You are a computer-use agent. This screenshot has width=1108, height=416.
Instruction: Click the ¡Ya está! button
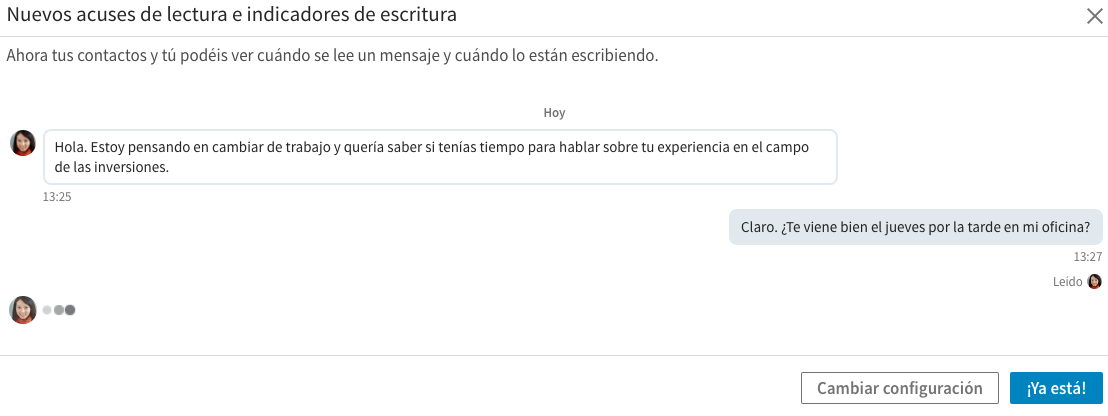coord(1055,388)
